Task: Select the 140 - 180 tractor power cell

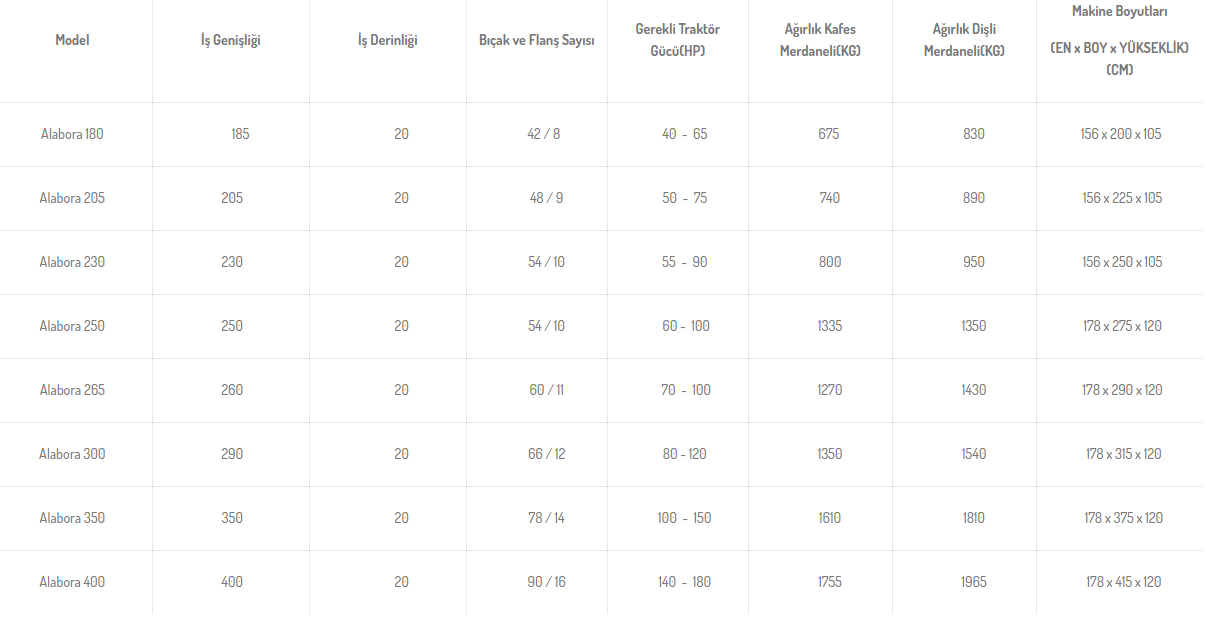Action: click(684, 582)
